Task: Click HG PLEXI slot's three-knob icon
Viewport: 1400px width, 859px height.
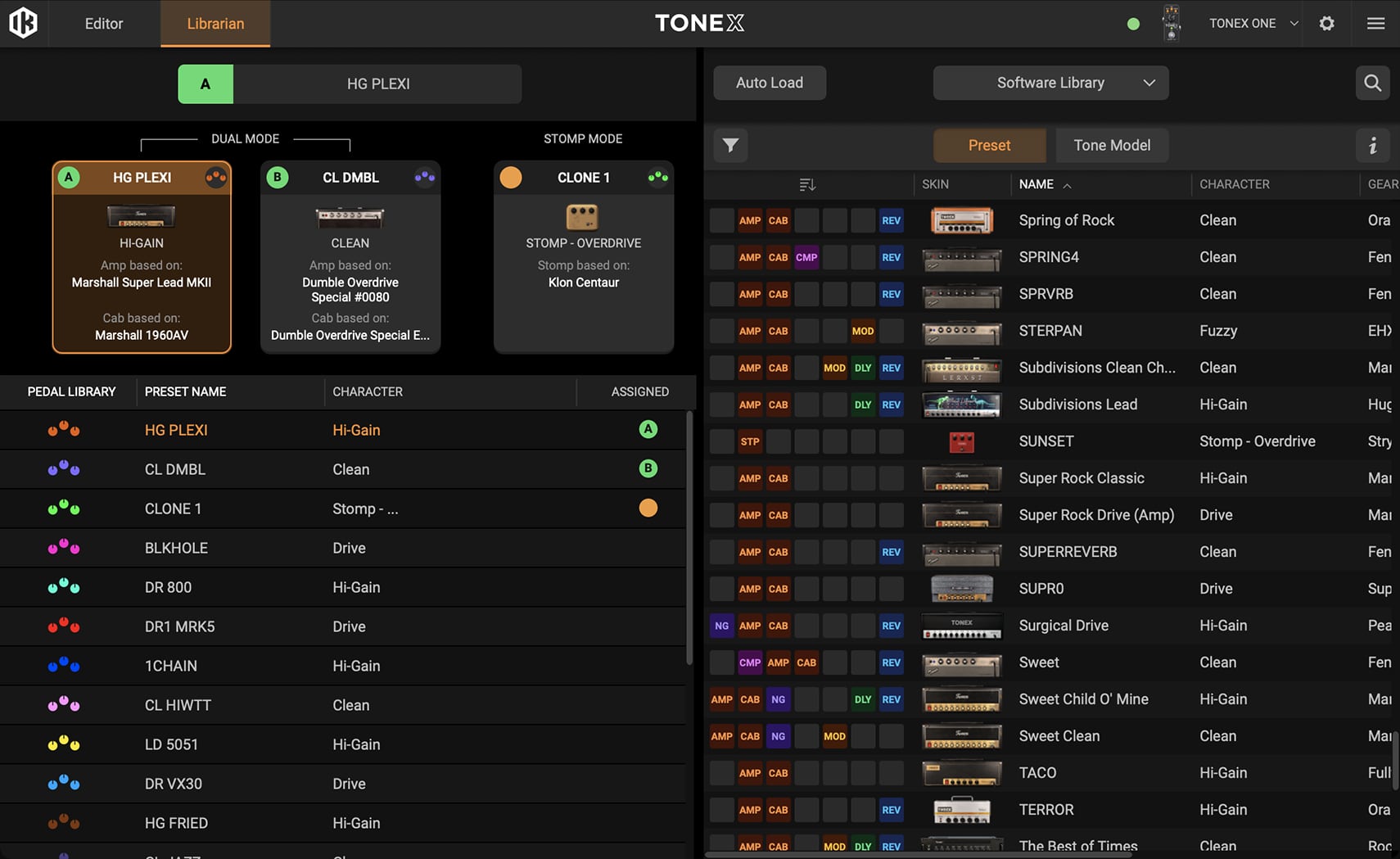Action: point(215,177)
